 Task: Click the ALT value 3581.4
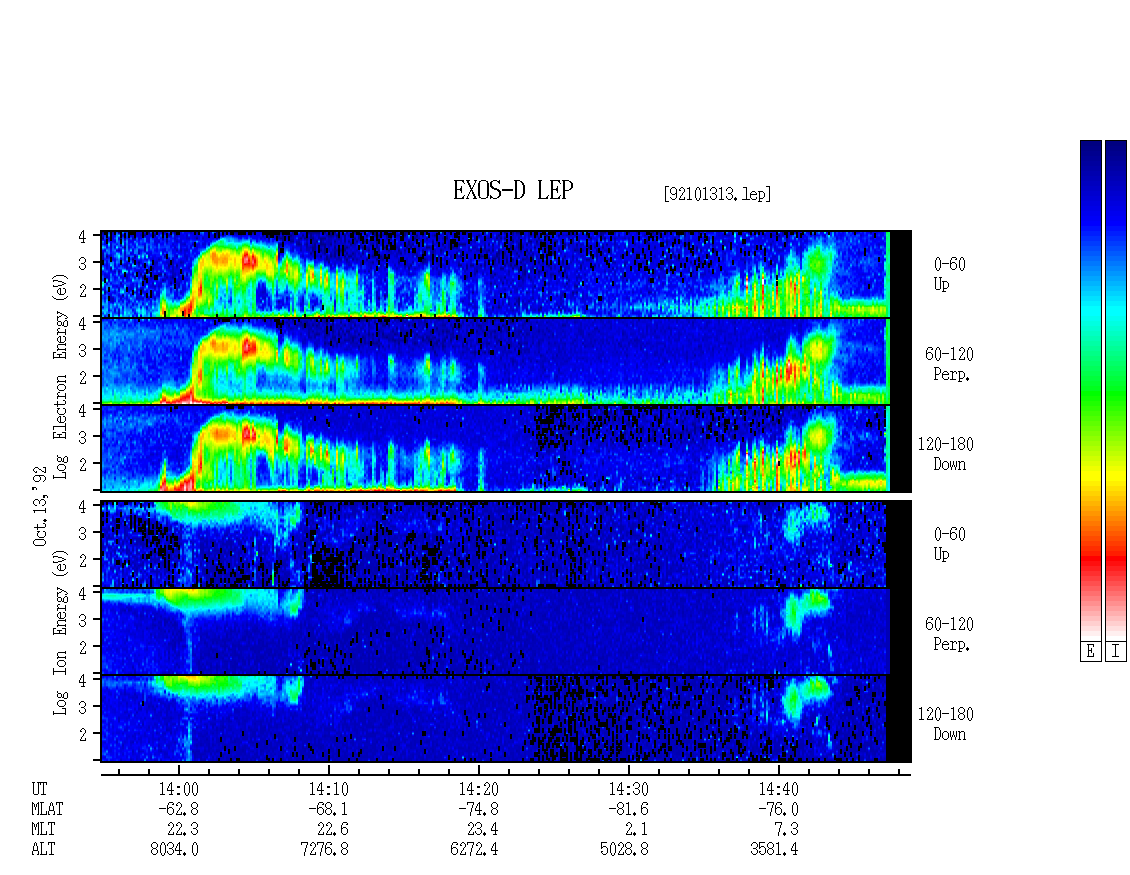click(x=774, y=850)
